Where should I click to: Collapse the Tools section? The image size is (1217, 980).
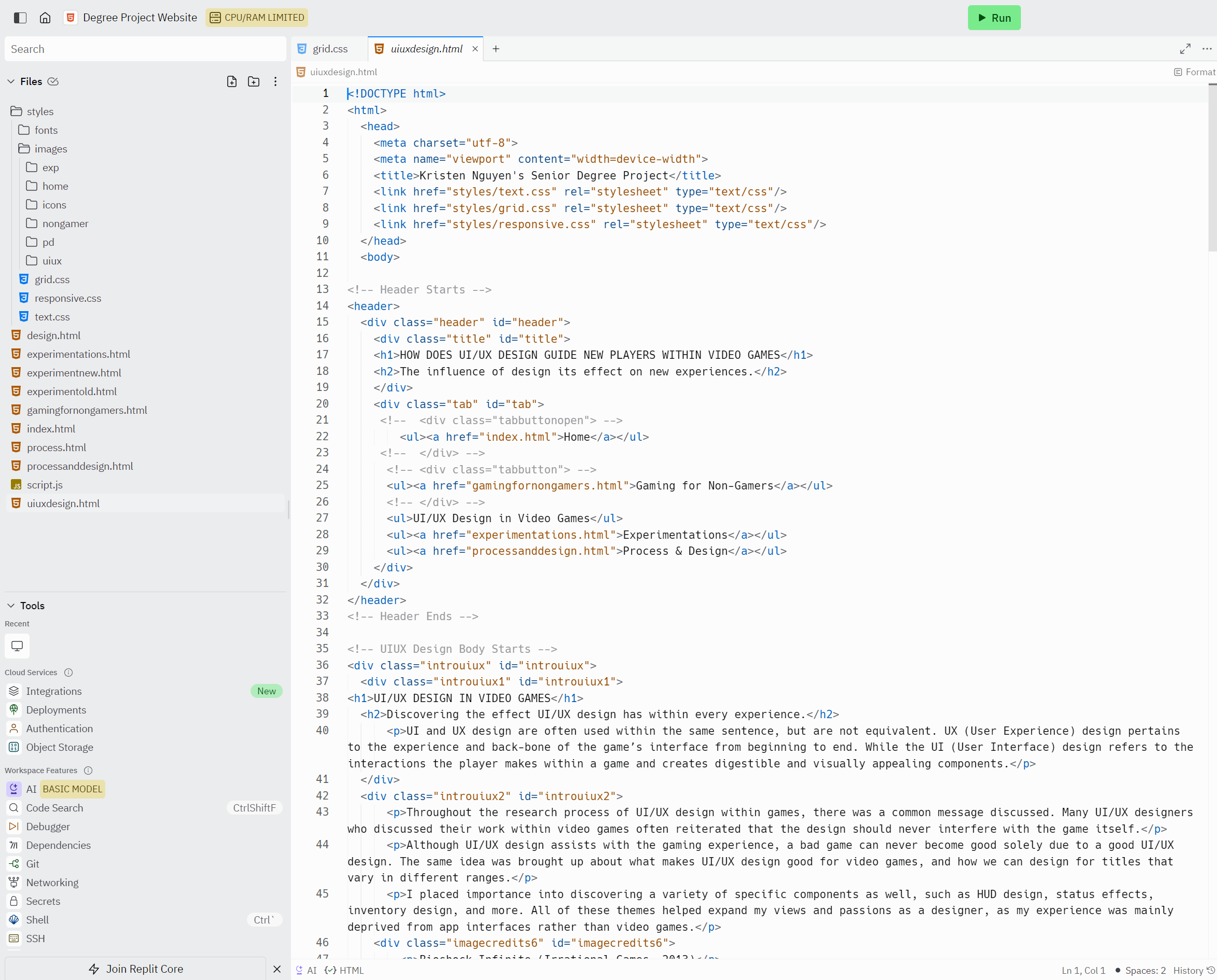[x=11, y=605]
